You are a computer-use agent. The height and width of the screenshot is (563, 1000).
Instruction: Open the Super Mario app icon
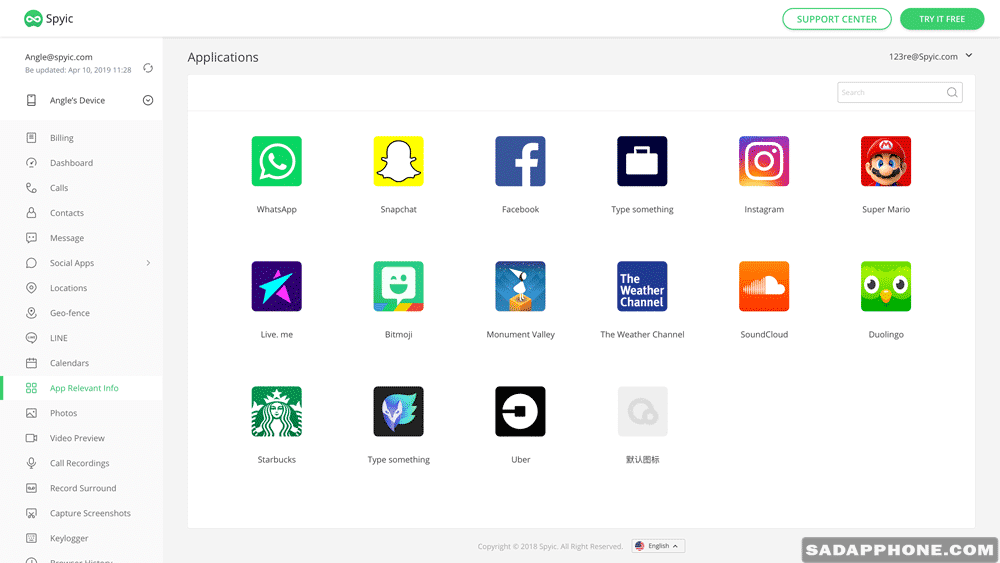(885, 161)
